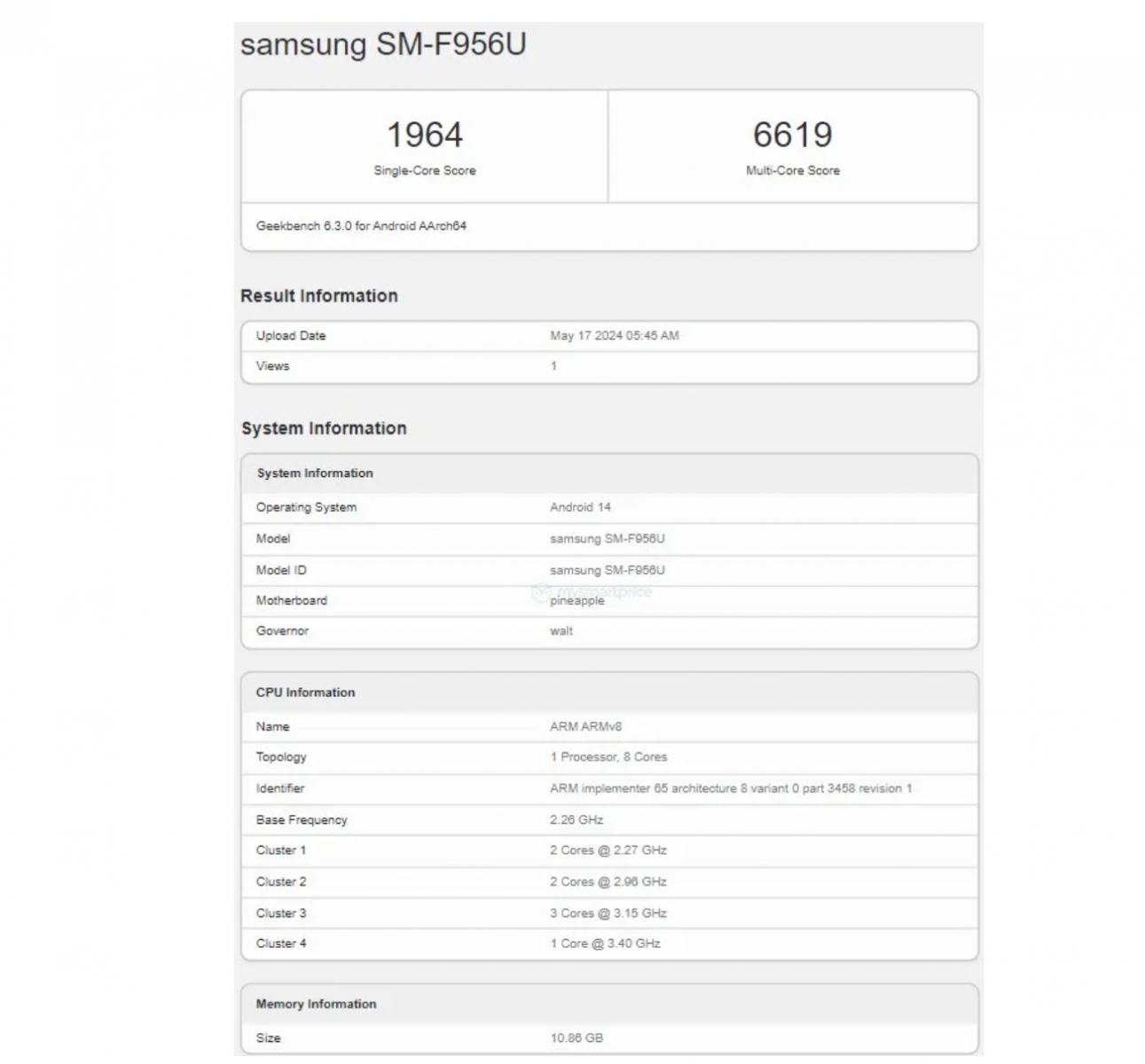Select the Model ID value samsung SM-F956U
Image resolution: width=1145 pixels, height=1064 pixels.
[x=608, y=570]
